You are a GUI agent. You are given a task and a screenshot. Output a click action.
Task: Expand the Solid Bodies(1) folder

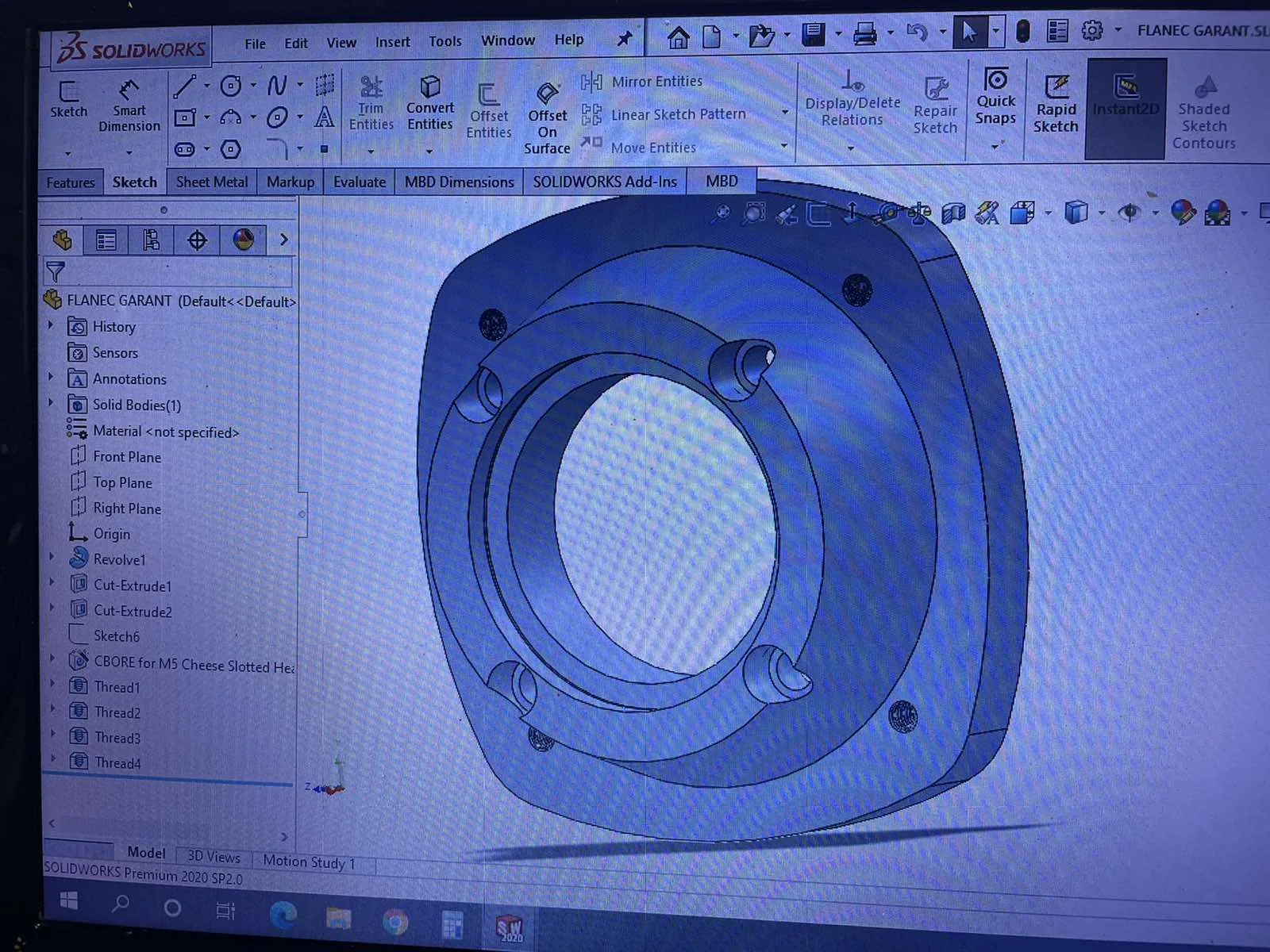(52, 403)
